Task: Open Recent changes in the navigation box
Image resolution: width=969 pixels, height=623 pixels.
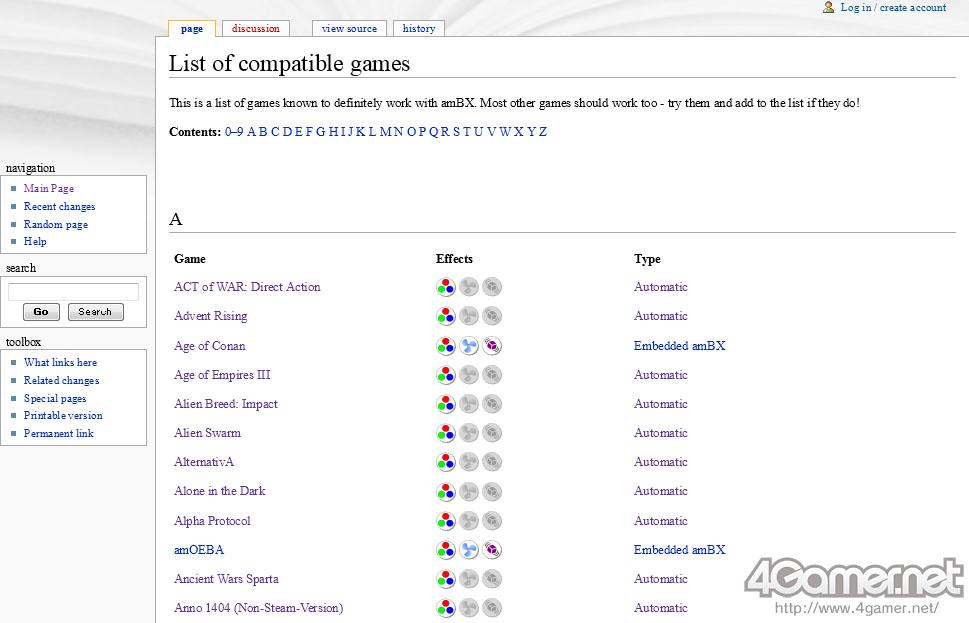Action: click(x=59, y=206)
